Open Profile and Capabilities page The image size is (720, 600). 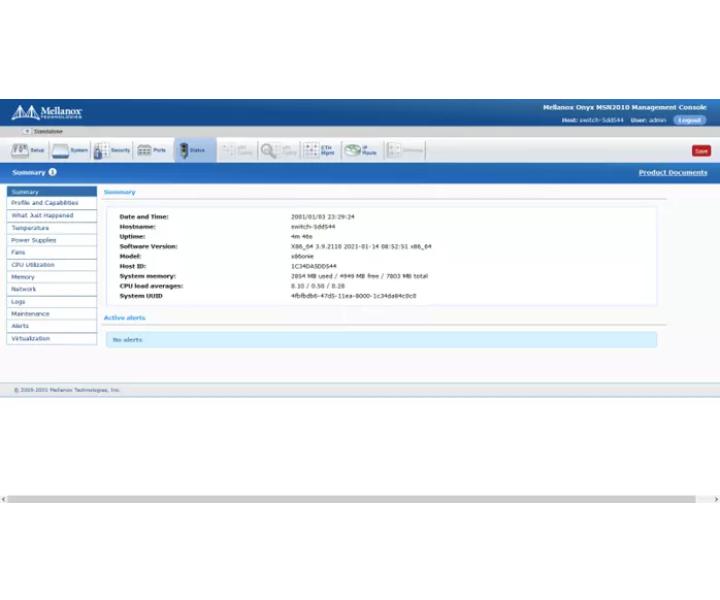coord(51,203)
